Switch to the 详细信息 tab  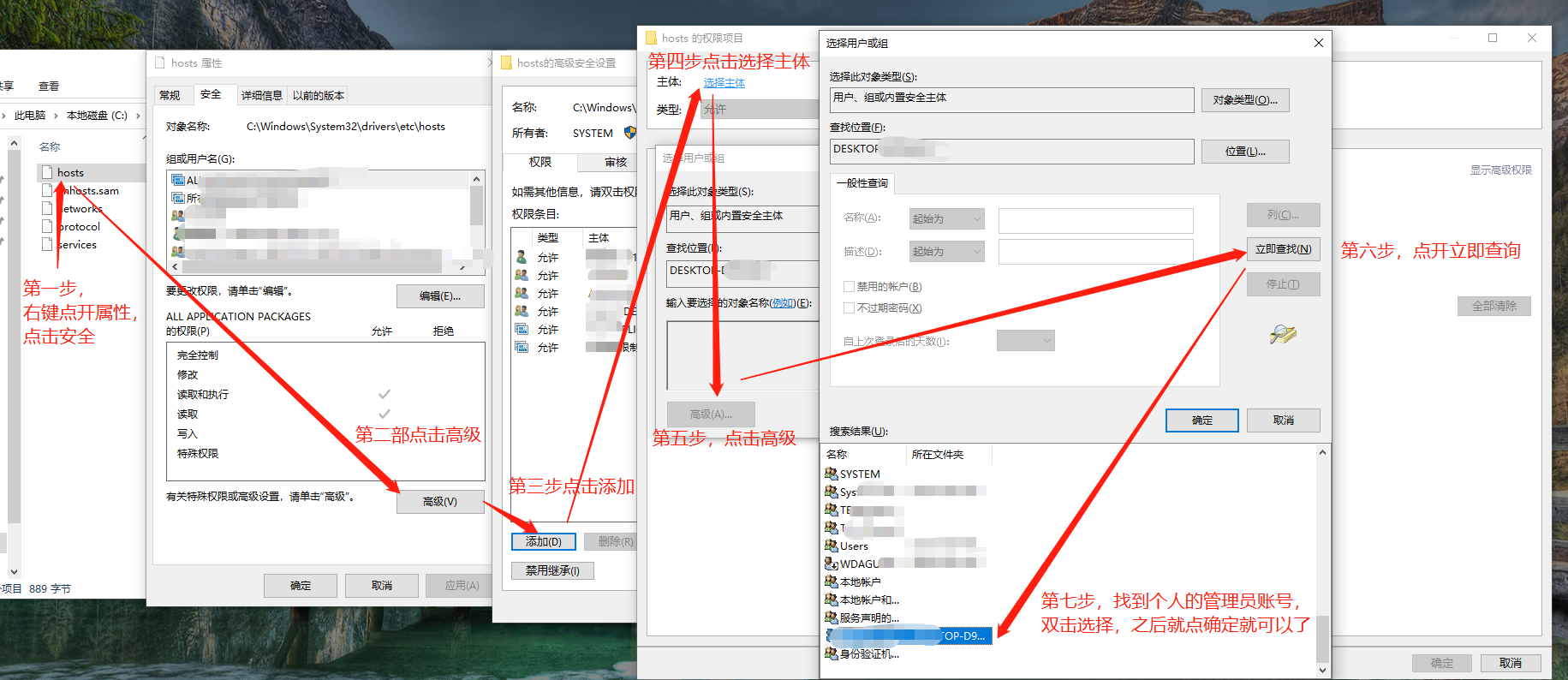[x=261, y=95]
